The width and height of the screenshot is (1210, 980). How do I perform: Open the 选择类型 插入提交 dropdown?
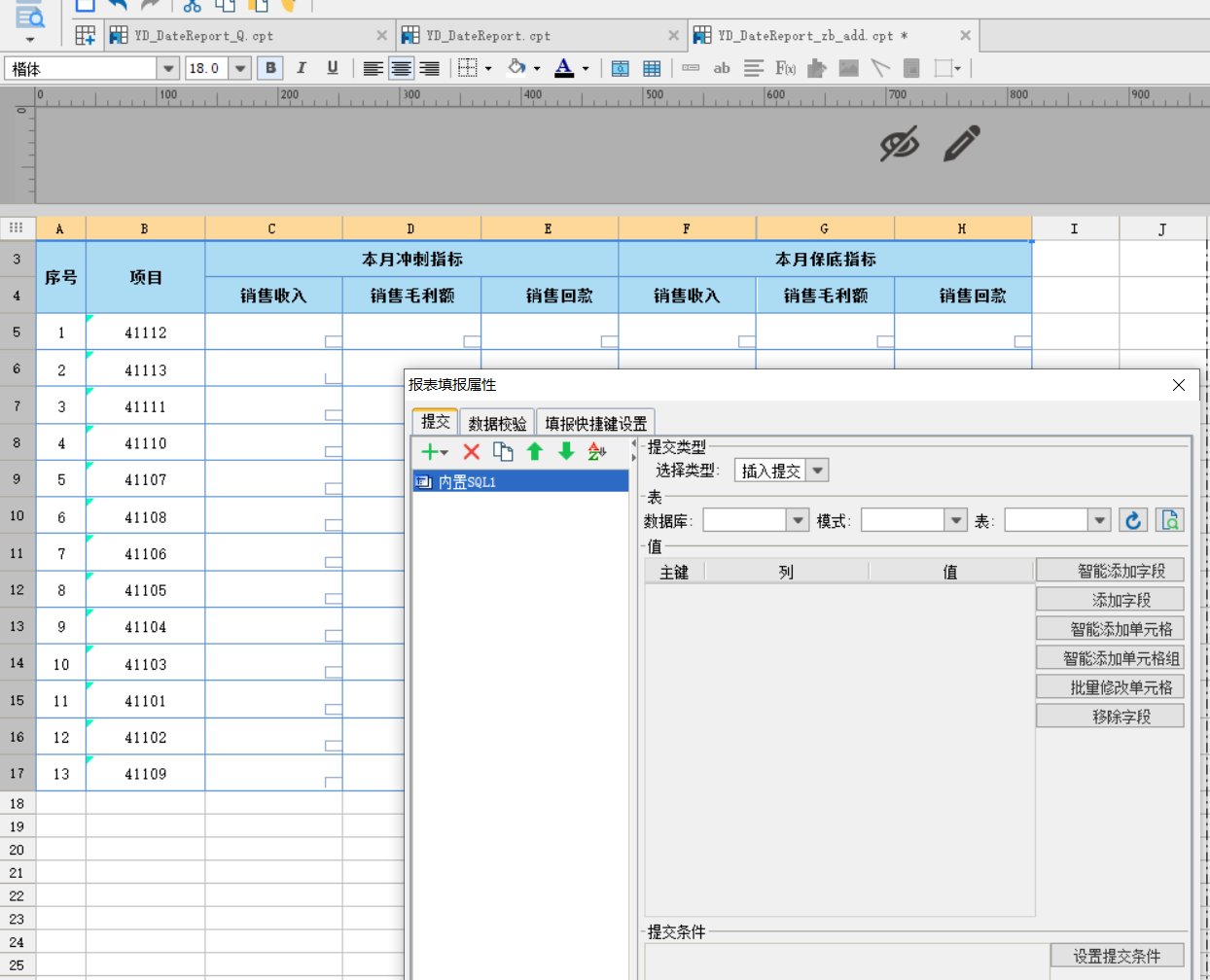(818, 471)
